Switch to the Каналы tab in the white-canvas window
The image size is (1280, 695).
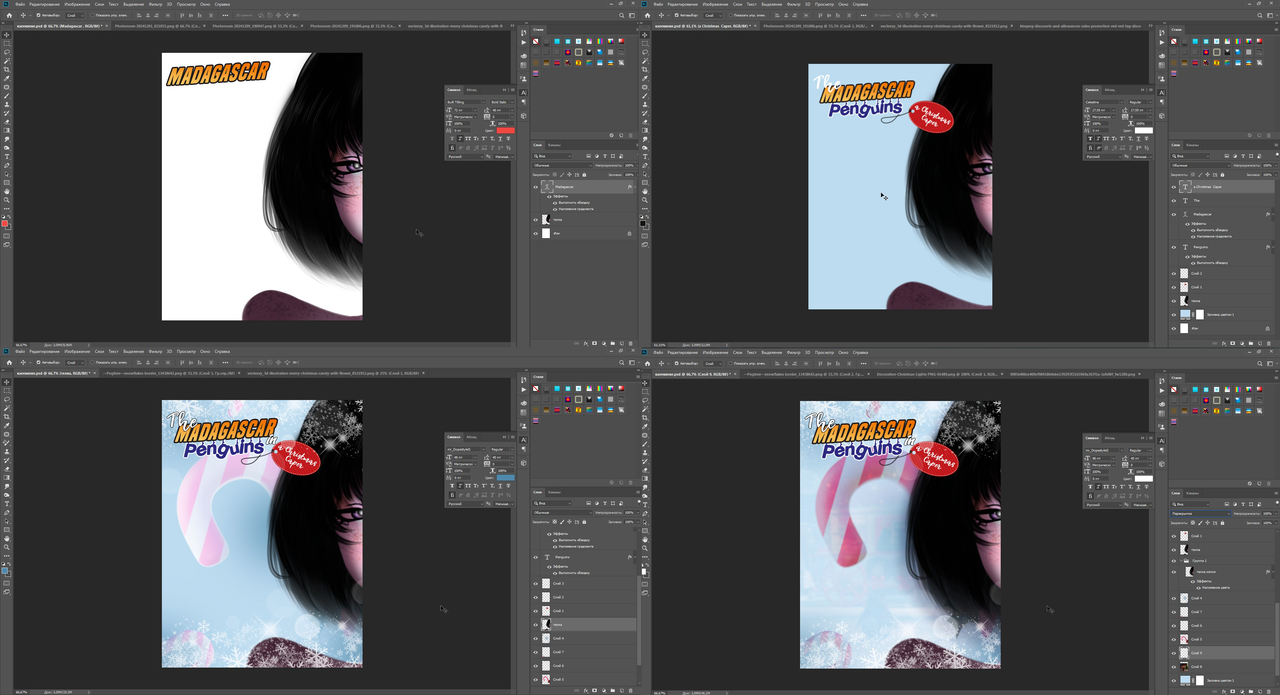tap(554, 145)
